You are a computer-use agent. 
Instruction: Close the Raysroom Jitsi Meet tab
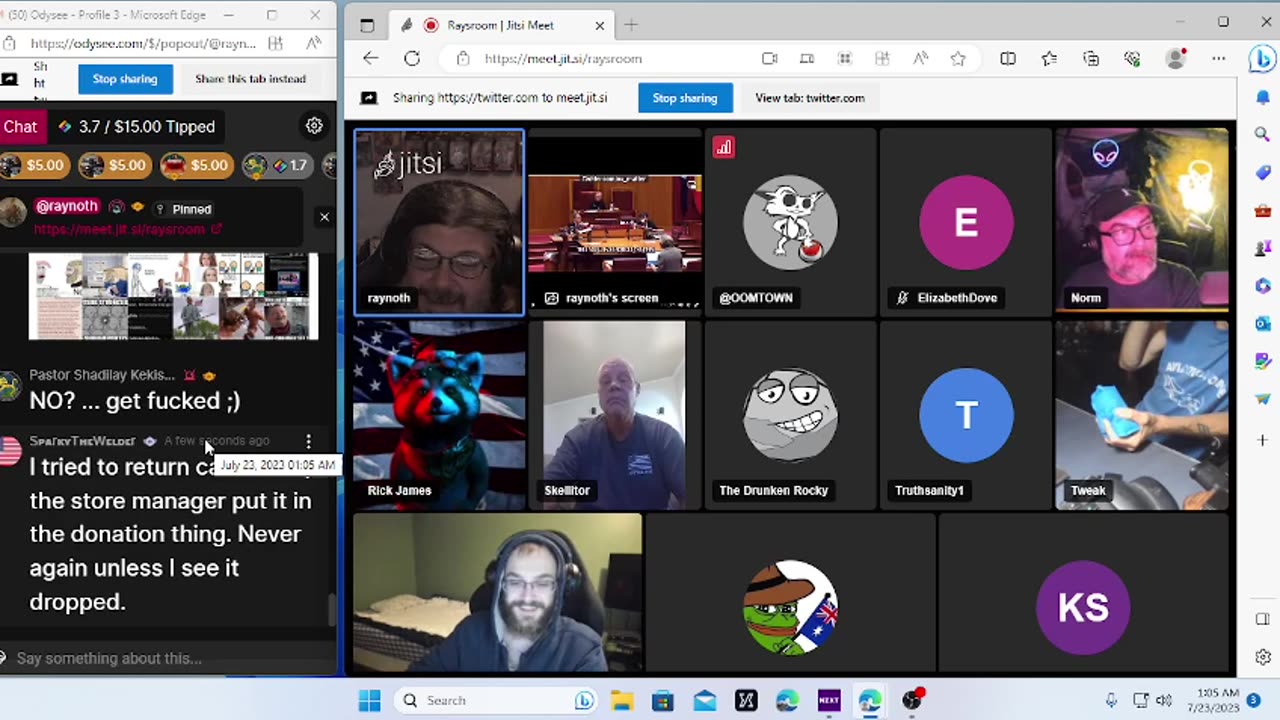point(599,25)
